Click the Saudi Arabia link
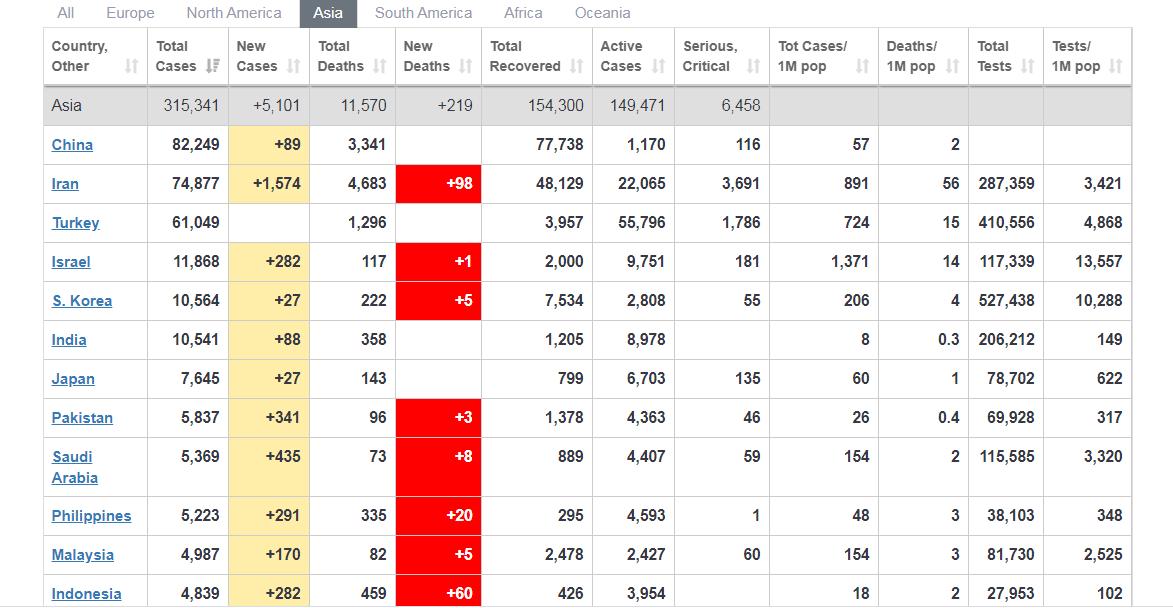The image size is (1173, 608). pos(75,467)
